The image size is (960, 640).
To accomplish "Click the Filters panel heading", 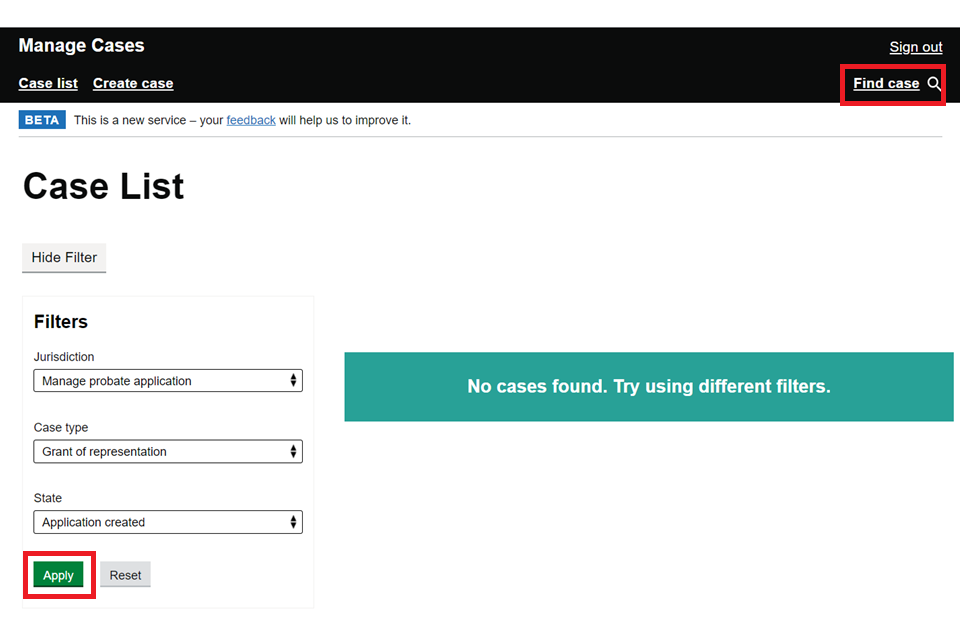I will pos(61,322).
